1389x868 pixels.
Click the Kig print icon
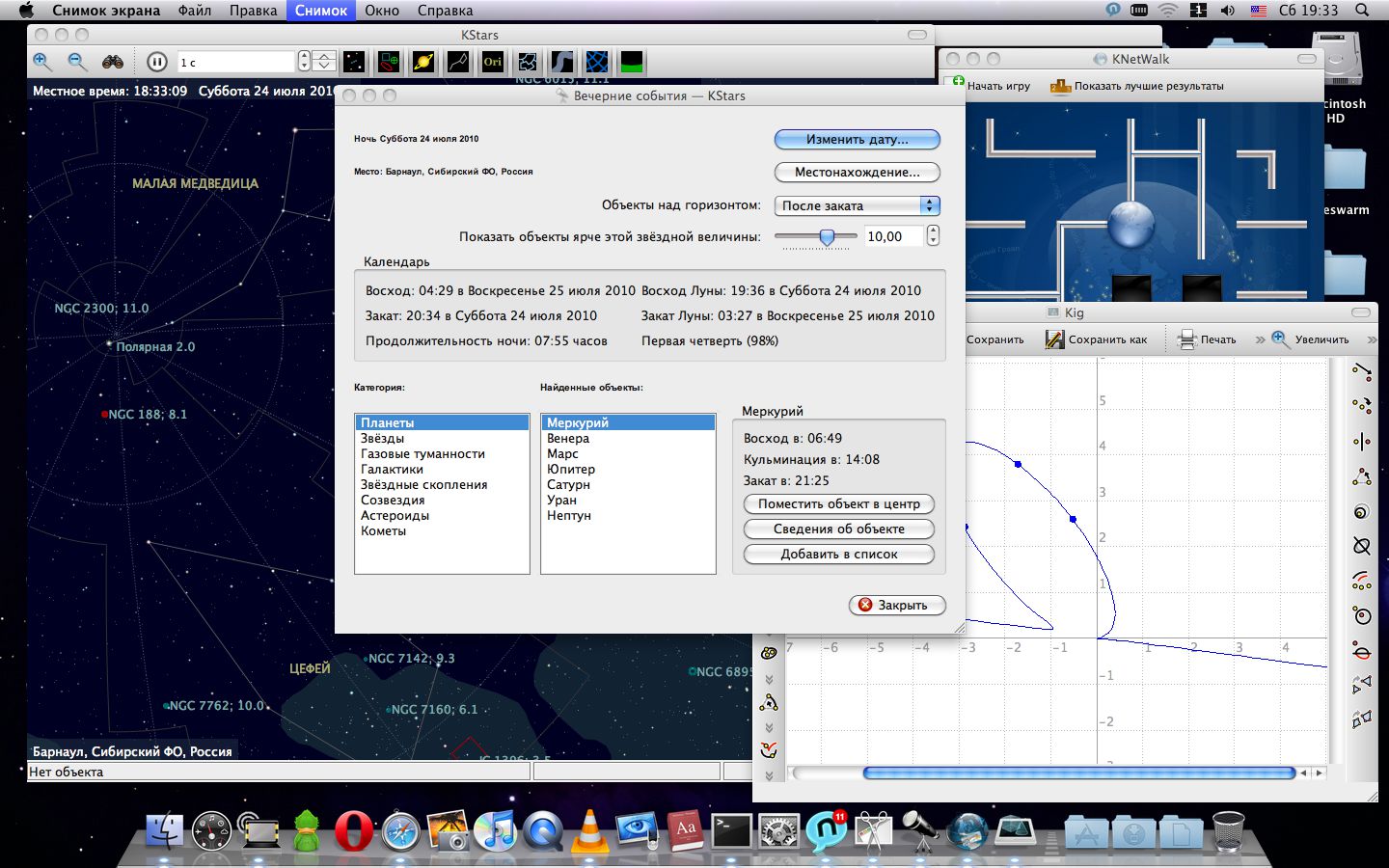coord(1186,339)
